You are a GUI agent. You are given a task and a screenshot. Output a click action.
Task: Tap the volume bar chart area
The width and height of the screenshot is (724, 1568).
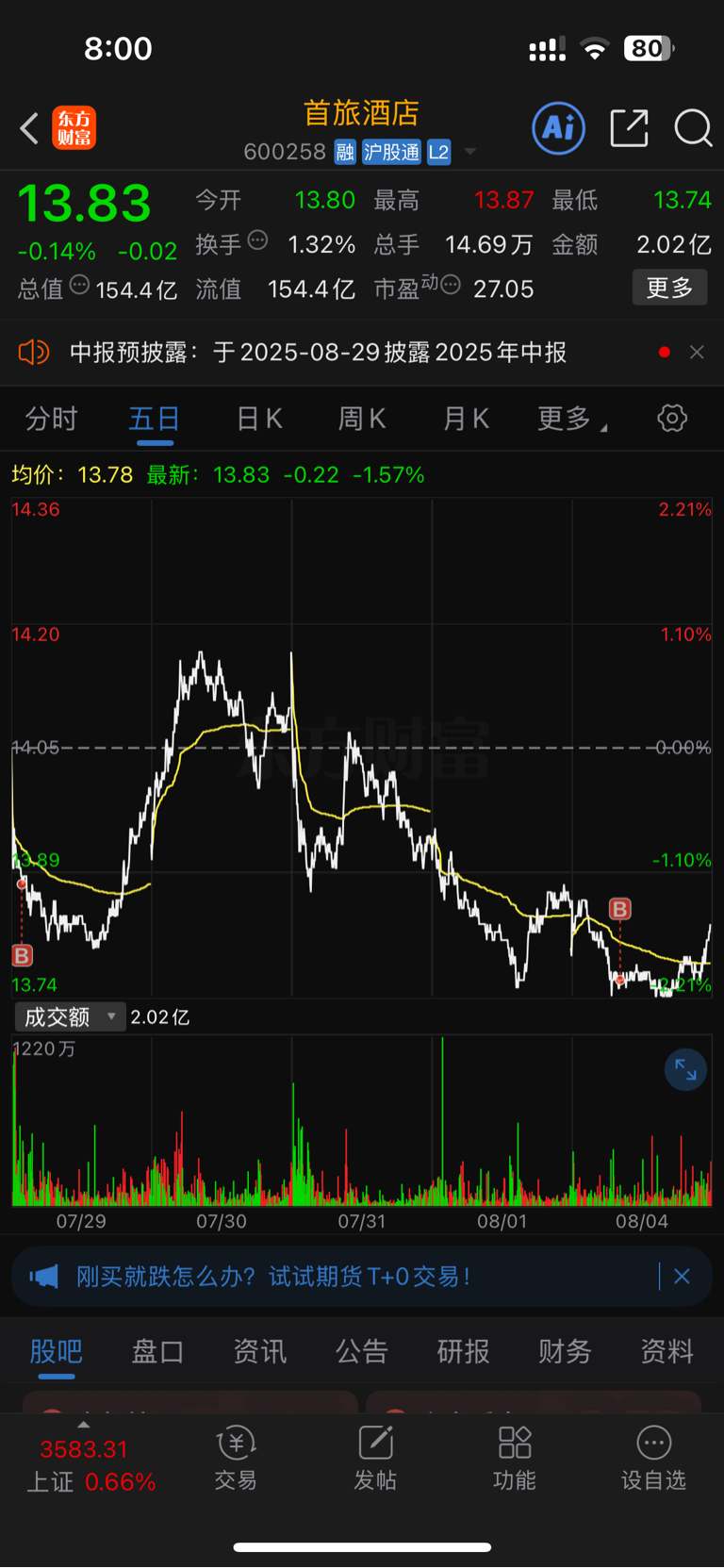(362, 1121)
